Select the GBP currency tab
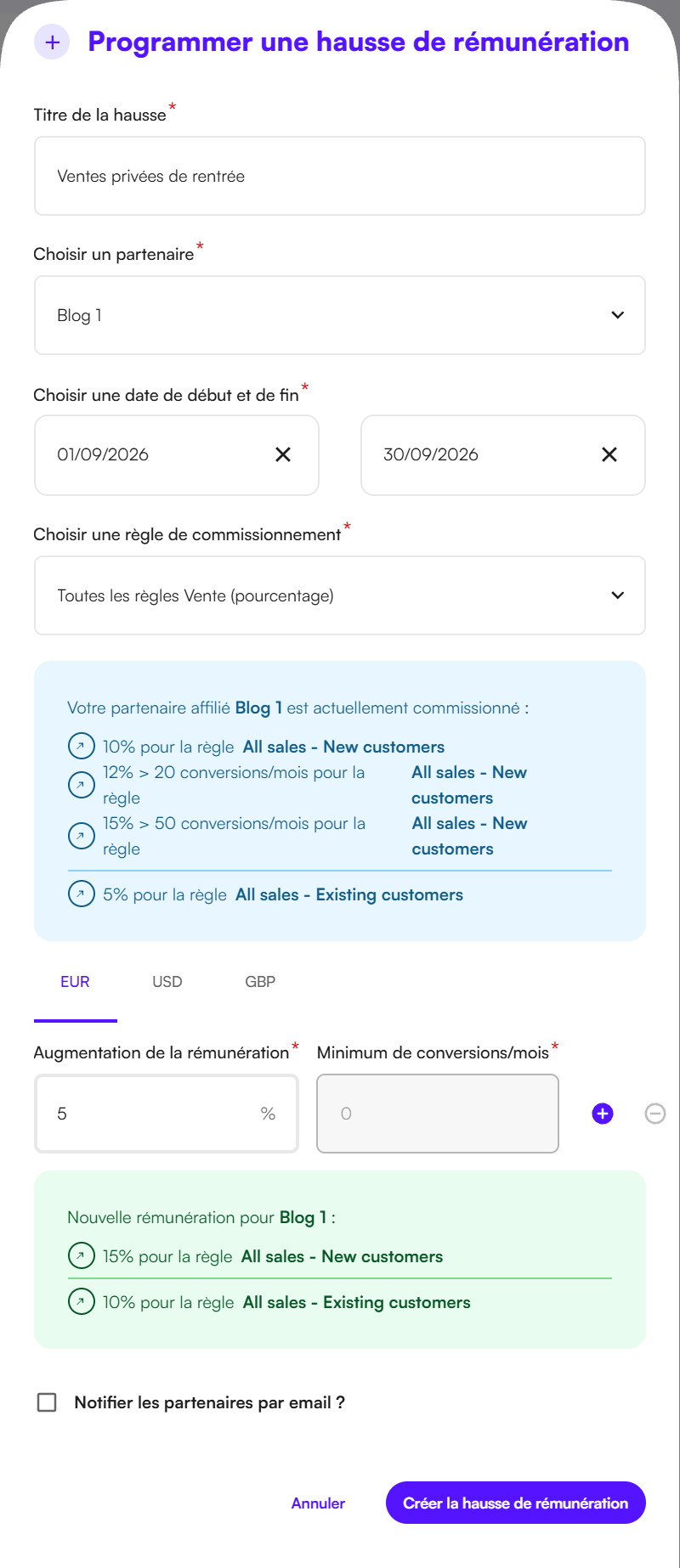The width and height of the screenshot is (680, 1568). click(260, 982)
